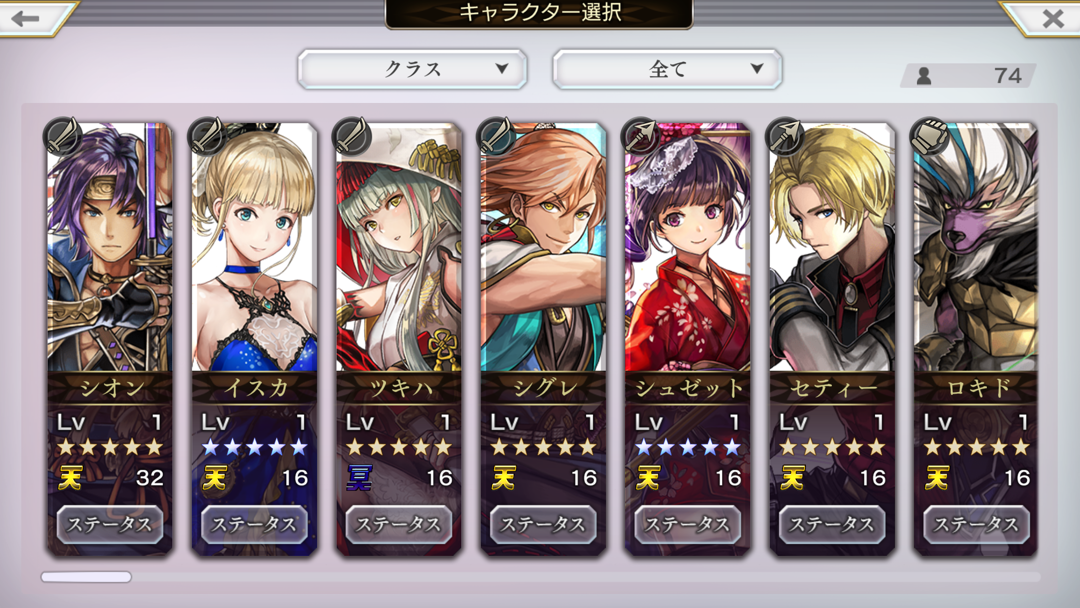Click the sword class icon on シオン card
This screenshot has width=1080, height=608.
(63, 136)
